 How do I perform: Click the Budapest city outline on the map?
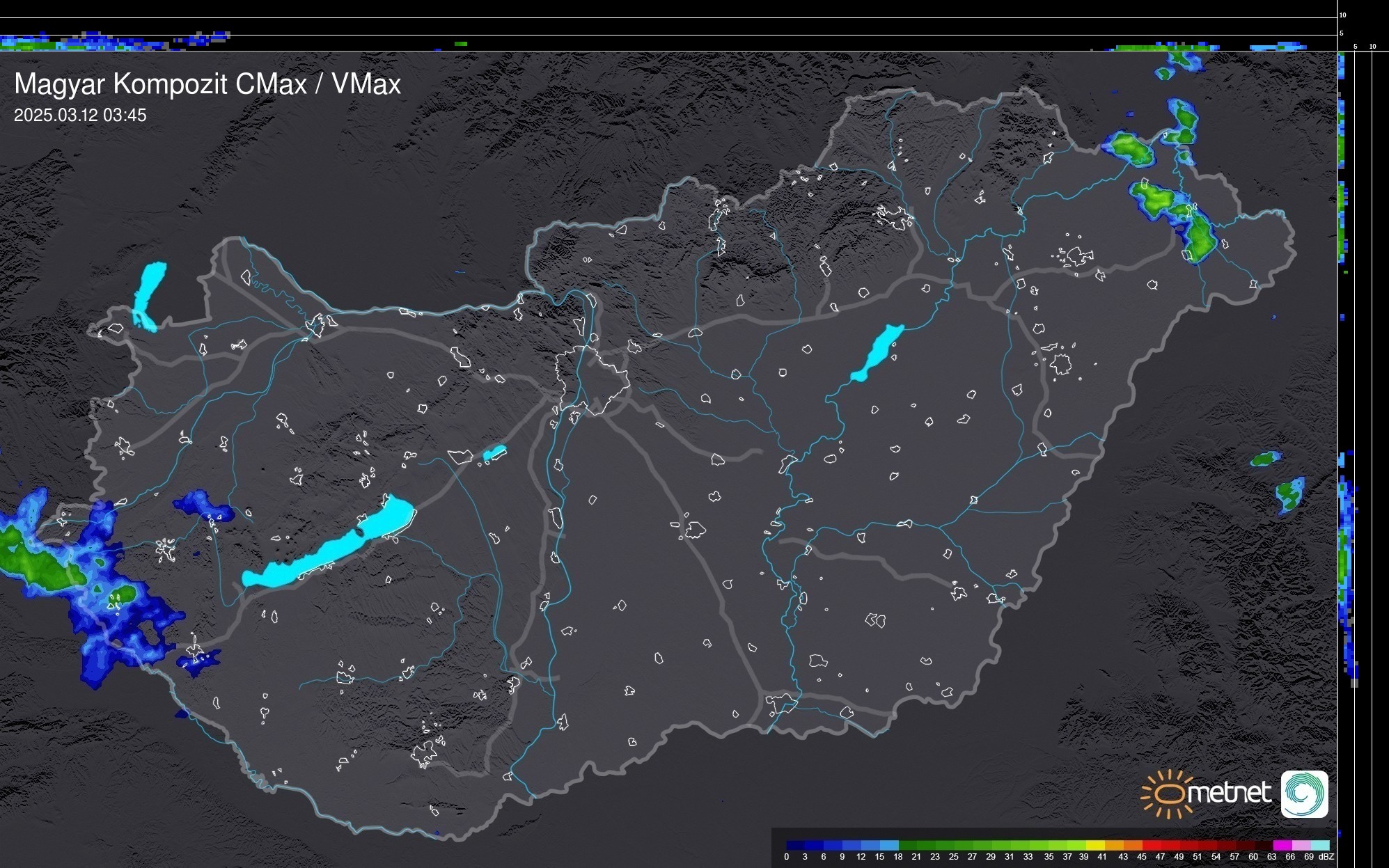592,379
